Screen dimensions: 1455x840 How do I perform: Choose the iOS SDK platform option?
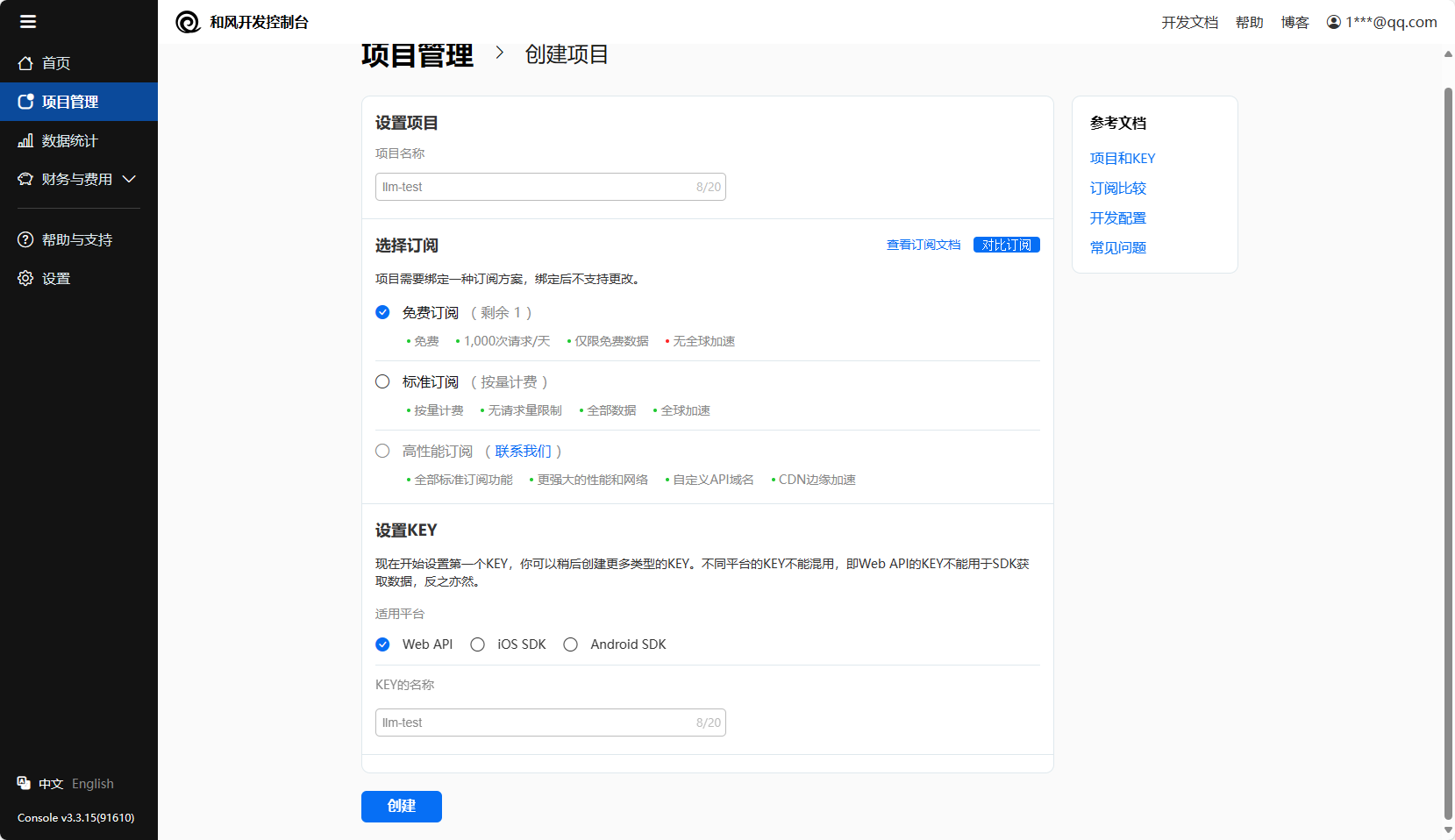point(478,644)
